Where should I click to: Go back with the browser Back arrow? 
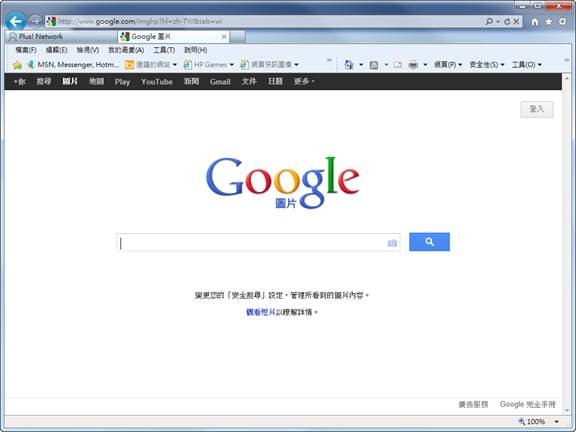(x=15, y=21)
